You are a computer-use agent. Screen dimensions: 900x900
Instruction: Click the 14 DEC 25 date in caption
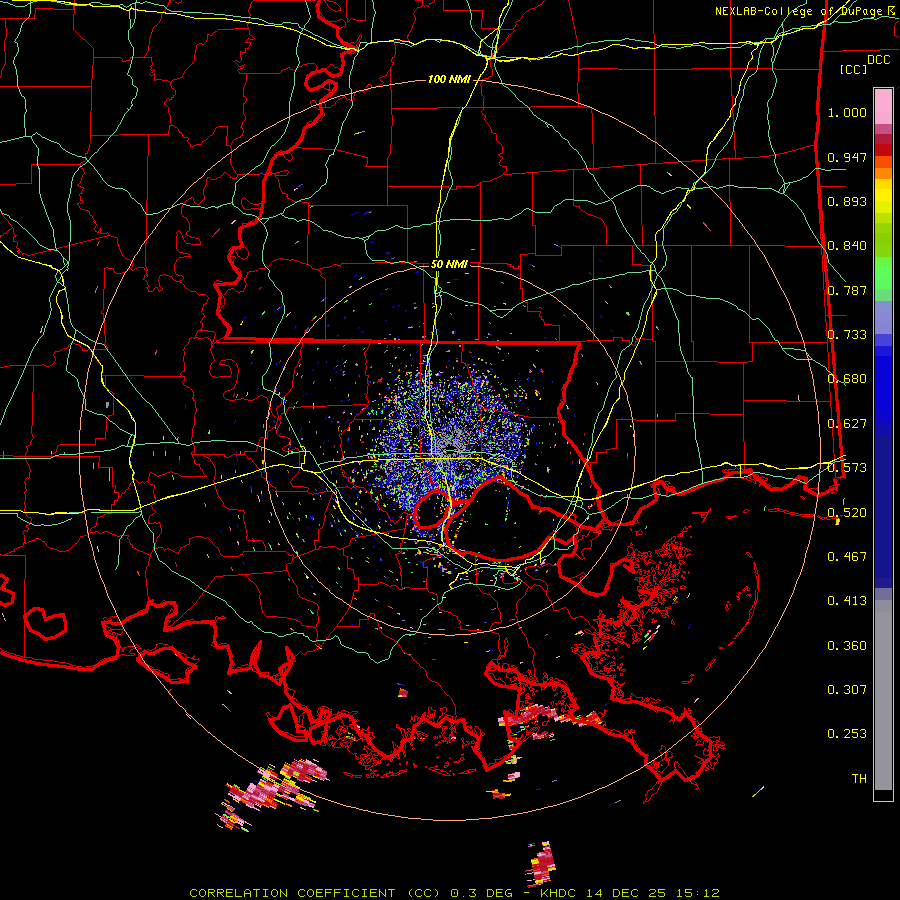tap(627, 893)
